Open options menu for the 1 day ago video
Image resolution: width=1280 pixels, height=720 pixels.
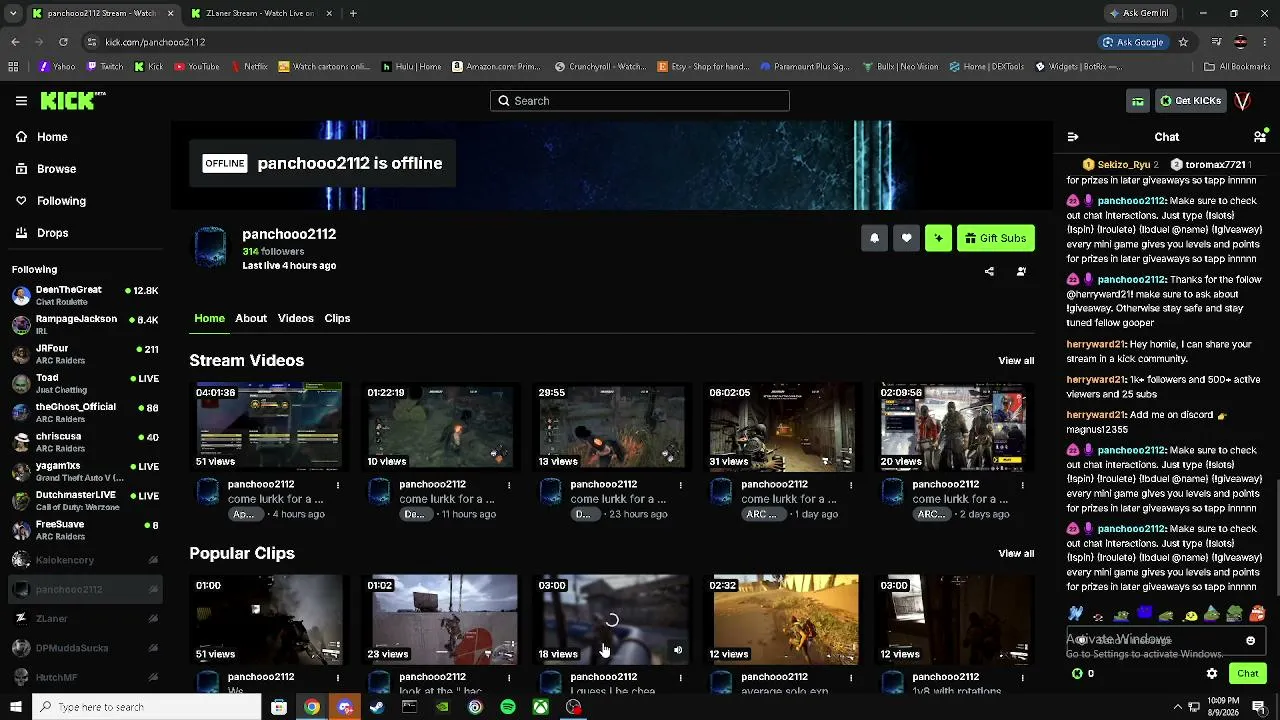tap(851, 485)
